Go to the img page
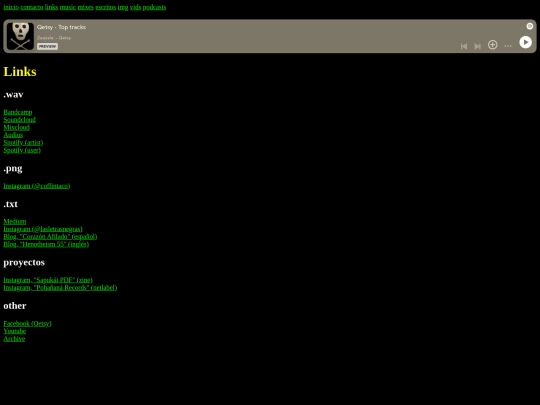 (x=123, y=7)
